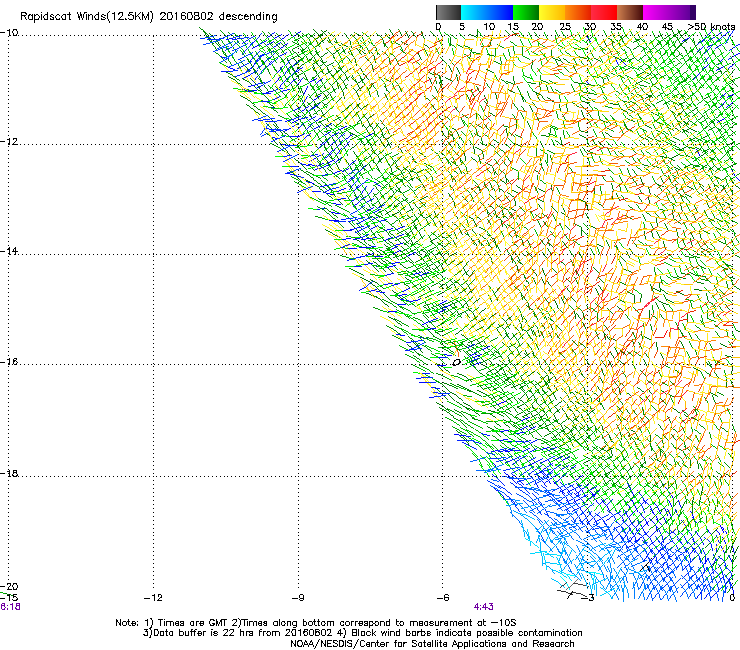Click the '-16' latitude axis label
Image resolution: width=740 pixels, height=650 pixels.
pyautogui.click(x=9, y=362)
